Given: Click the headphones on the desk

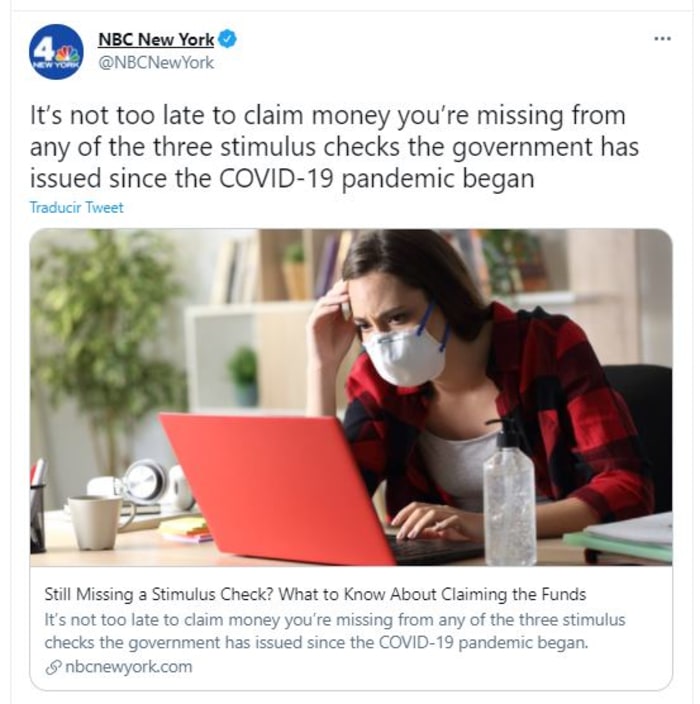Looking at the screenshot, I should [155, 486].
